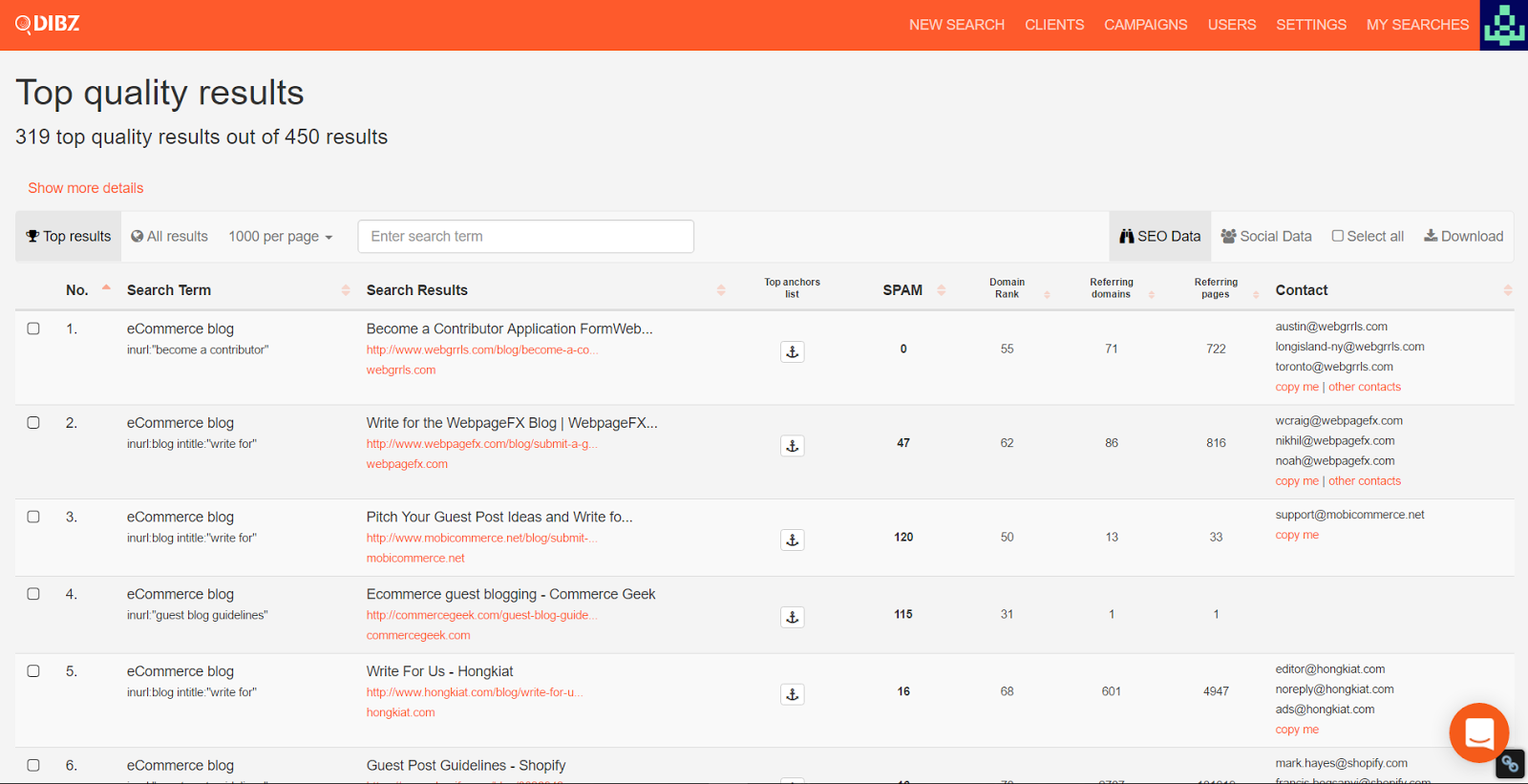
Task: Click the Show more details link
Action: click(x=85, y=188)
